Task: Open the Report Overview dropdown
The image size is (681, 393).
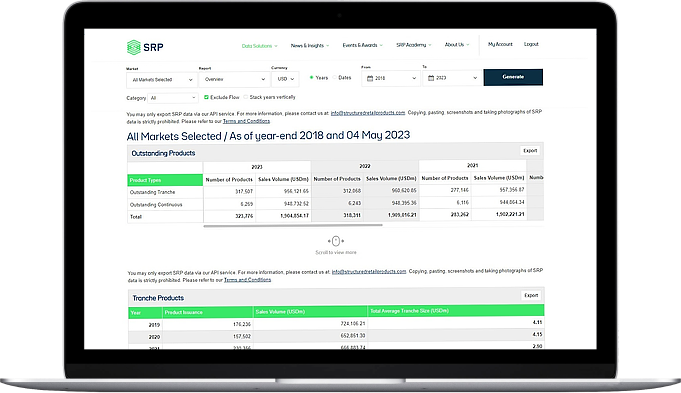Action: pyautogui.click(x=235, y=79)
